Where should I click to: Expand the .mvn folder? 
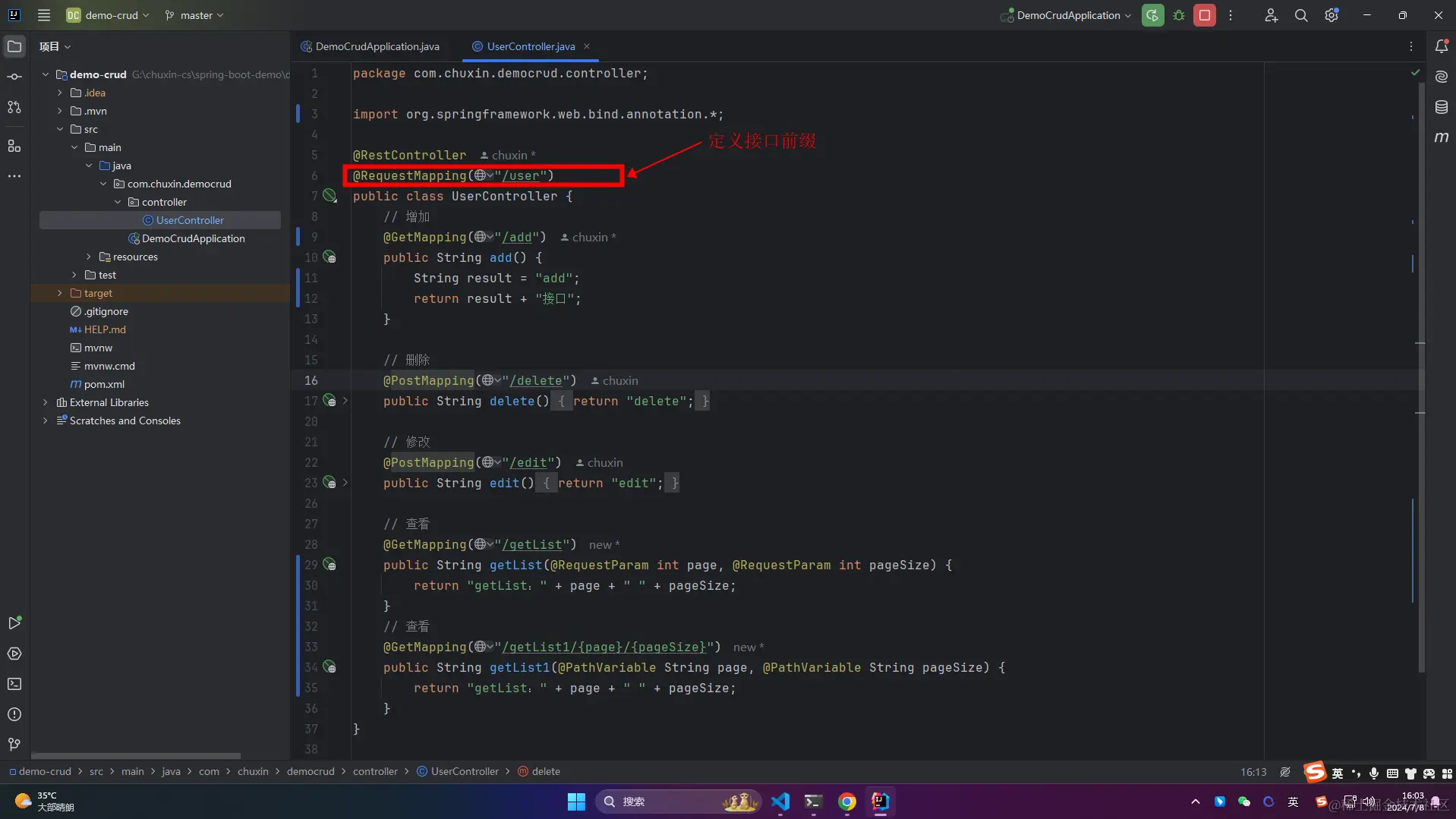[x=60, y=111]
